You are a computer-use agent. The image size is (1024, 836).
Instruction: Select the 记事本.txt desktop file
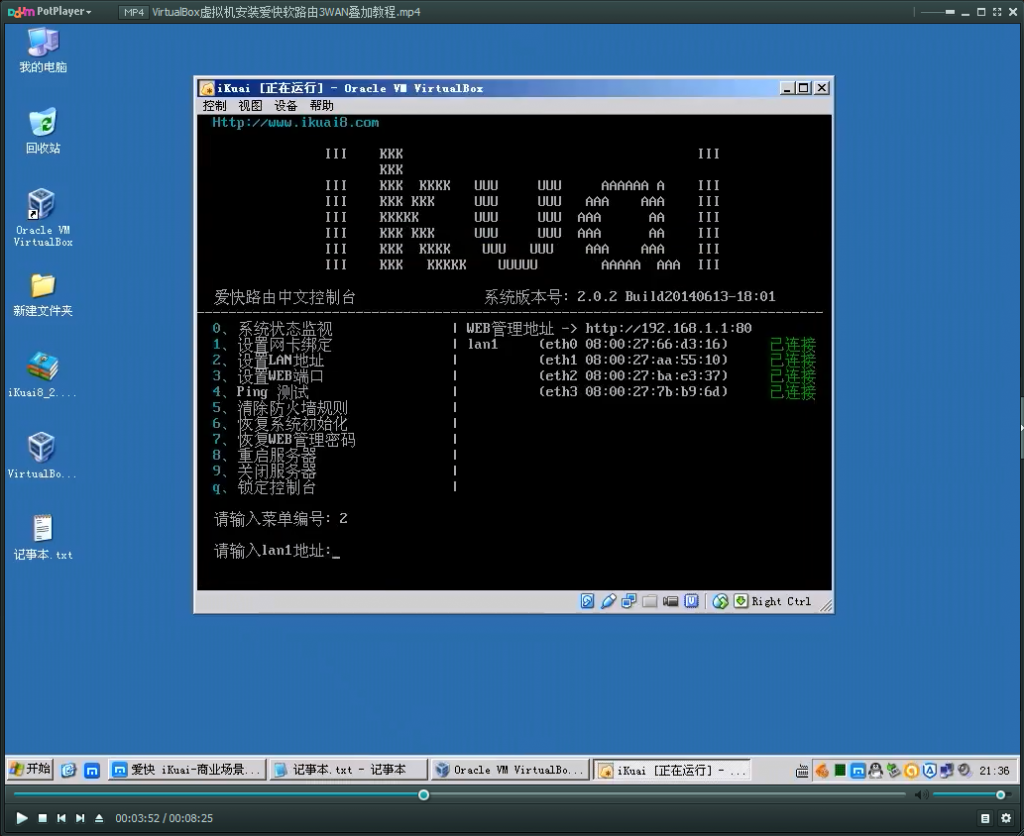click(x=43, y=538)
